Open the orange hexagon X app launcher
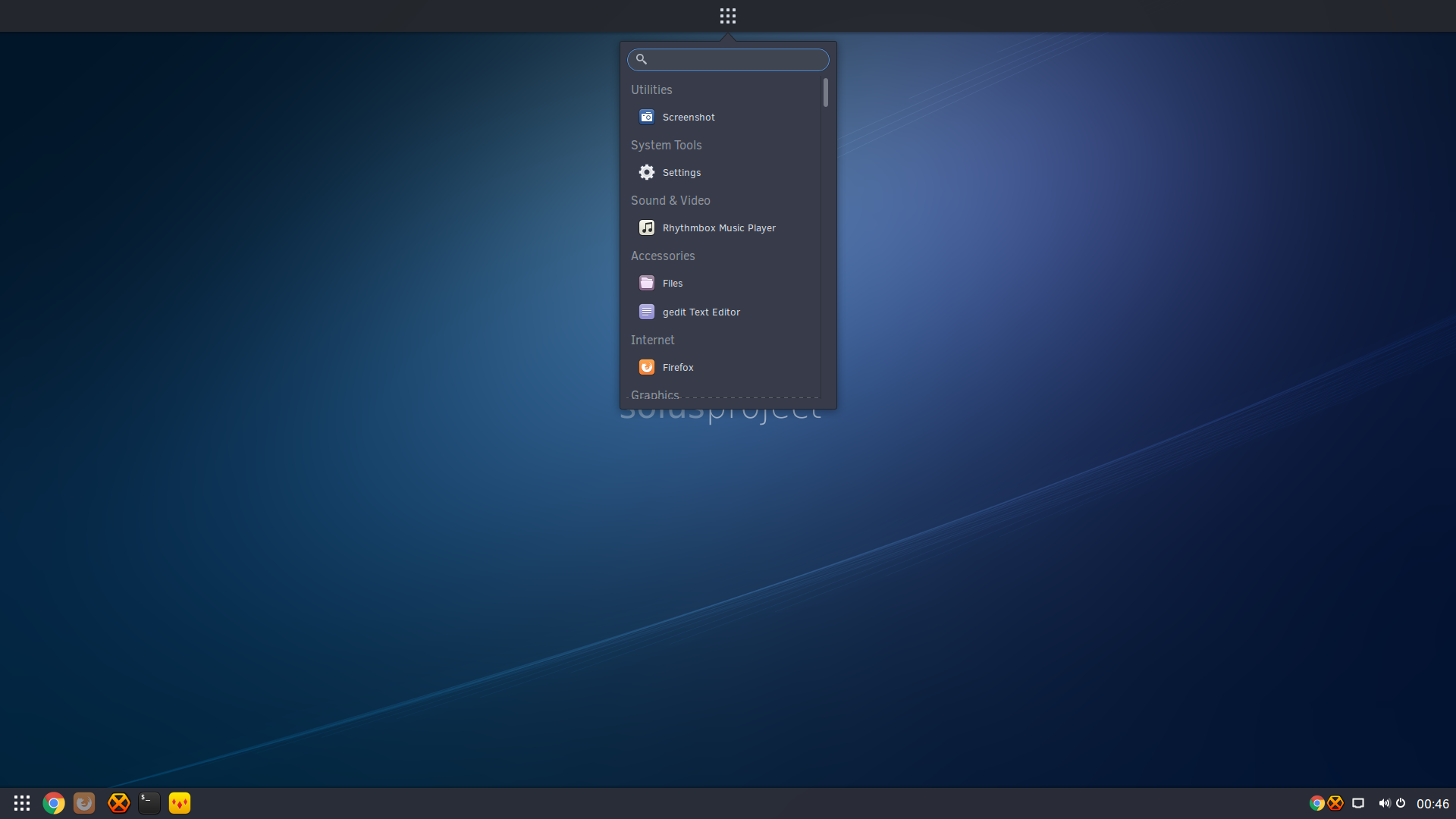 pyautogui.click(x=119, y=803)
